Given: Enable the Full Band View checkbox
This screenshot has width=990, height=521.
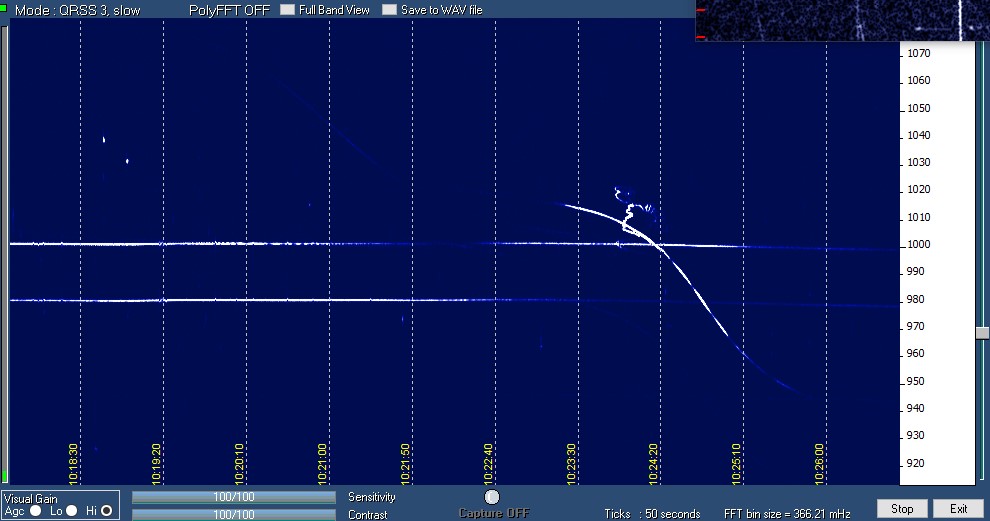Looking at the screenshot, I should 288,9.
